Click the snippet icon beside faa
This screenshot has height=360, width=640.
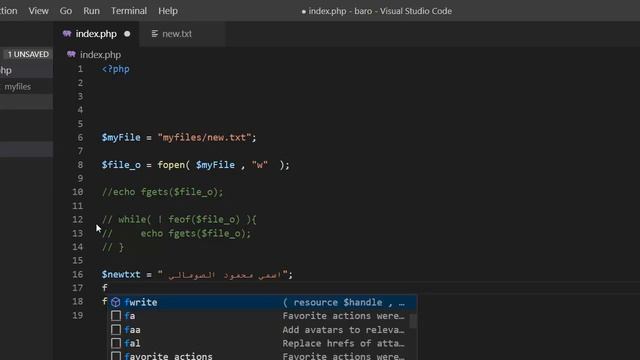click(x=116, y=330)
